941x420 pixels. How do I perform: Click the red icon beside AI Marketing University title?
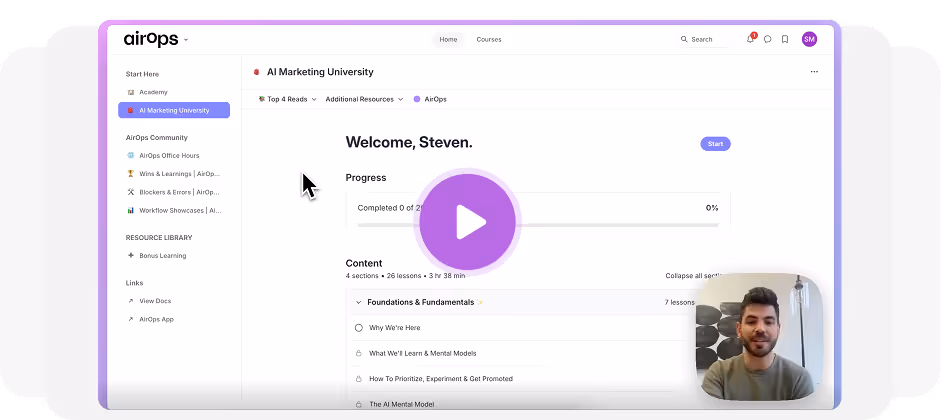click(x=257, y=72)
